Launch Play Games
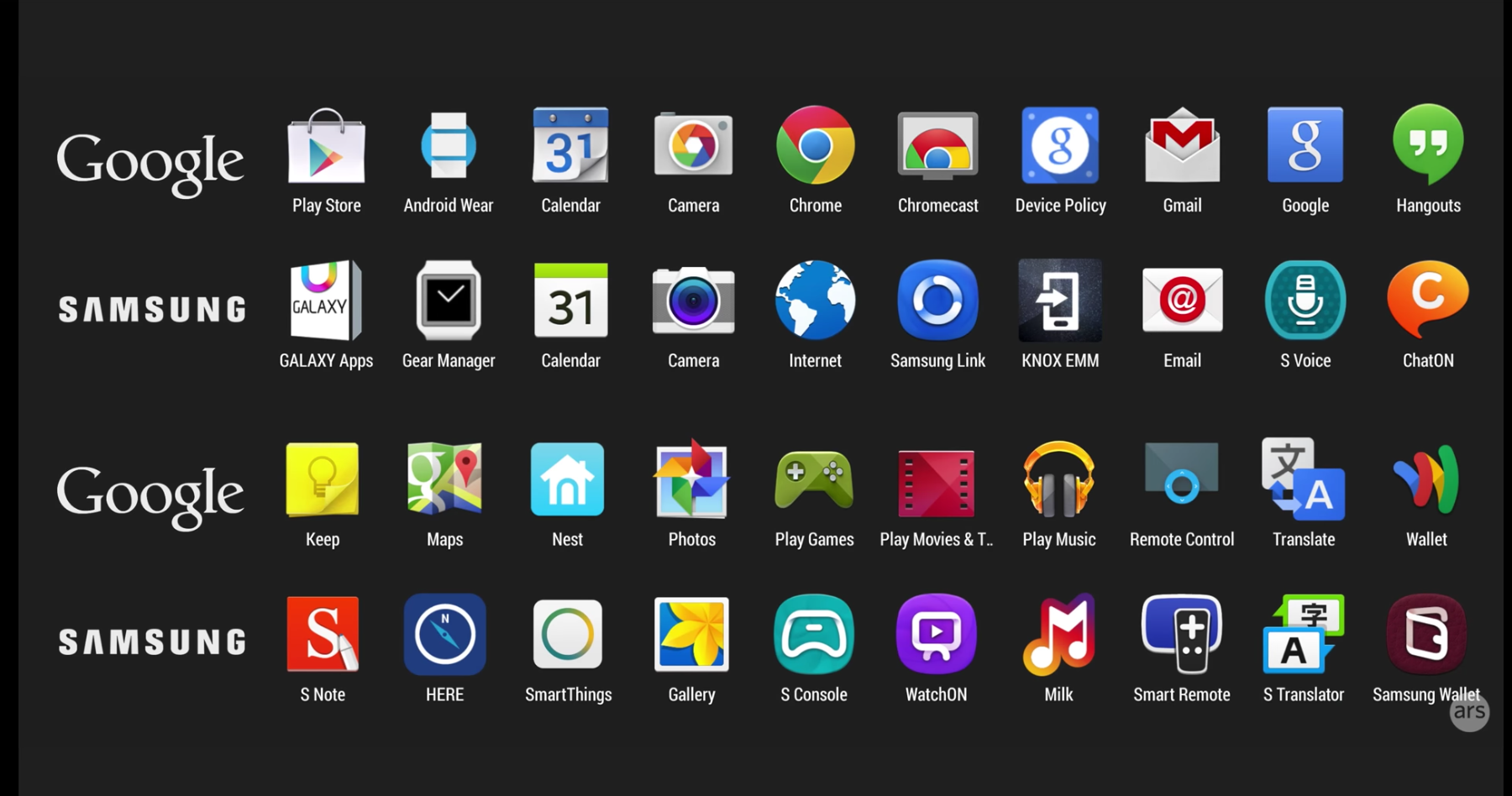 [814, 479]
